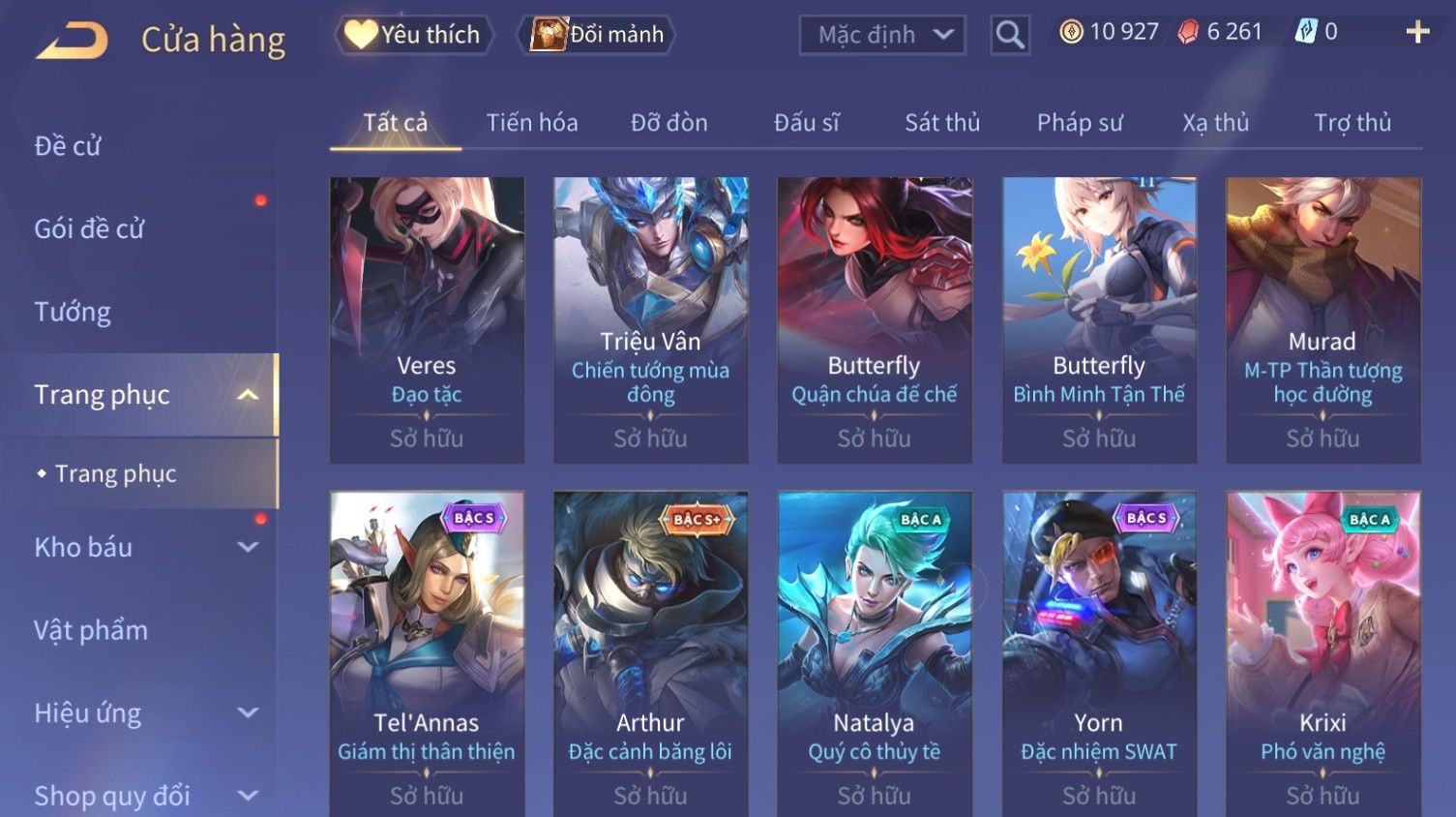Expand the Kho báu sidebar section
The image size is (1456, 817).
pos(248,547)
